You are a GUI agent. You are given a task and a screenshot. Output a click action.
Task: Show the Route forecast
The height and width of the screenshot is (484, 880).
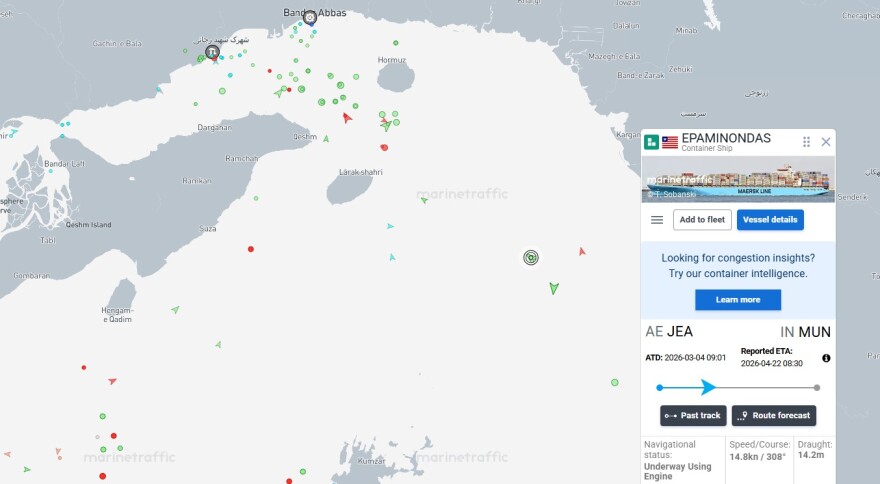click(x=774, y=415)
